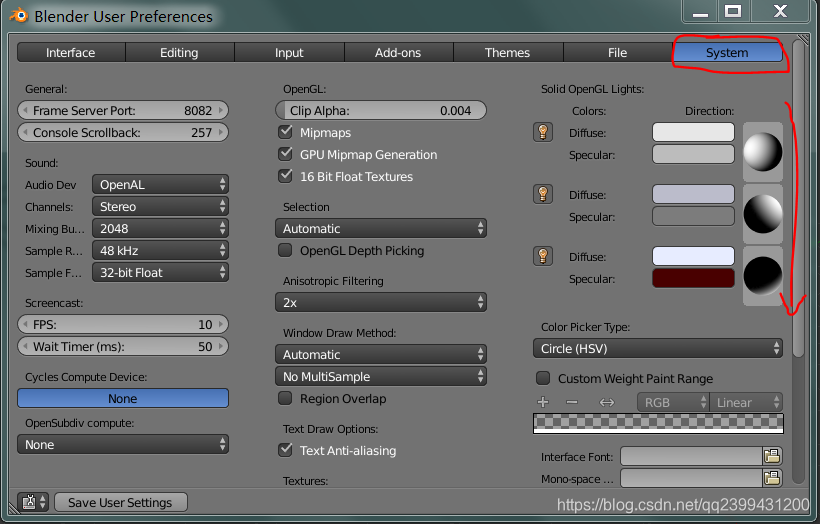The image size is (820, 524).
Task: Increase Console Scrollback with right arrow
Action: [x=221, y=132]
